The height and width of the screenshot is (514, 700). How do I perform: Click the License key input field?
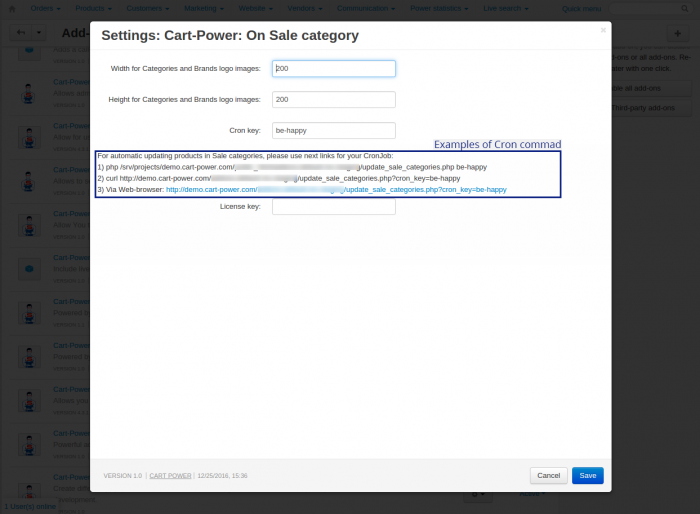333,206
